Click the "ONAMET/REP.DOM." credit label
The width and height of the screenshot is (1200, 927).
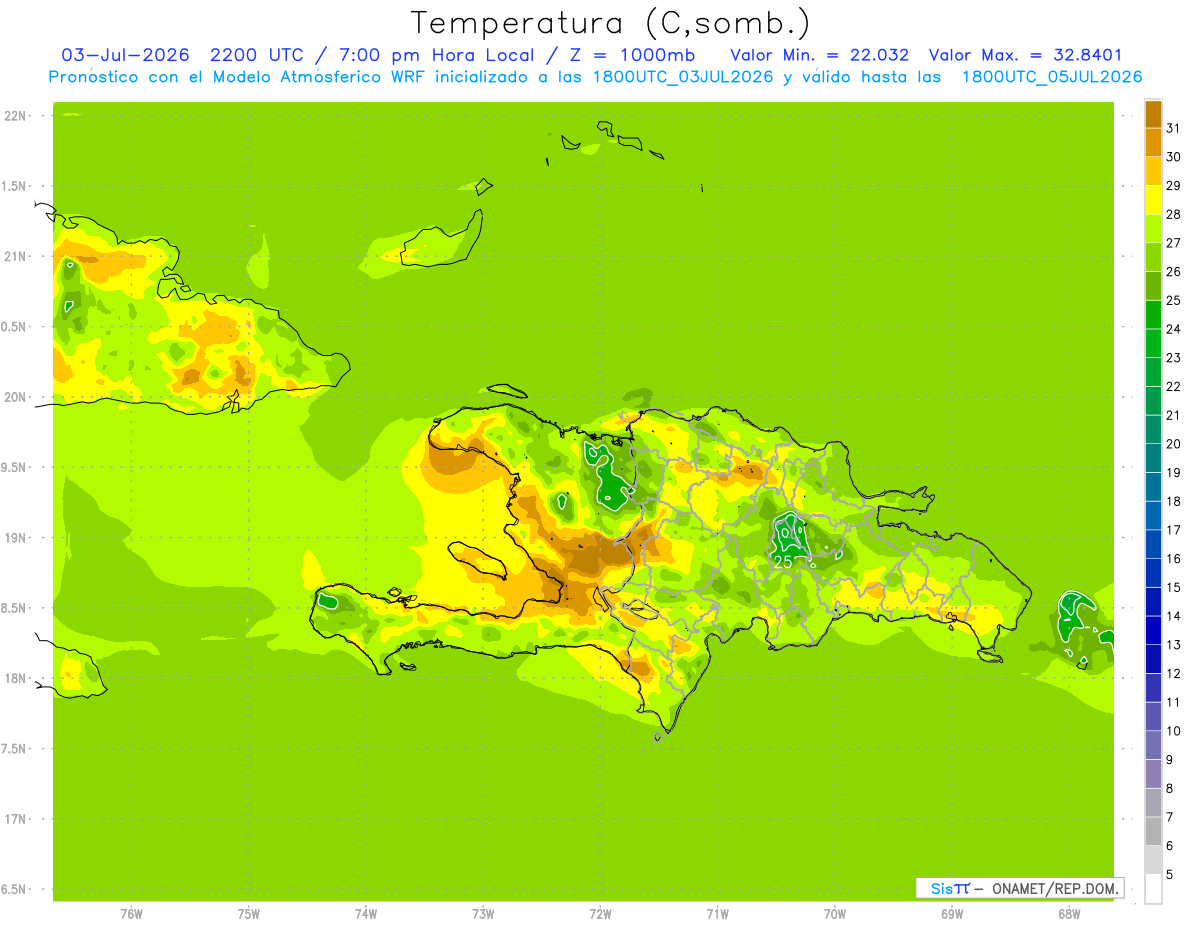[1056, 888]
